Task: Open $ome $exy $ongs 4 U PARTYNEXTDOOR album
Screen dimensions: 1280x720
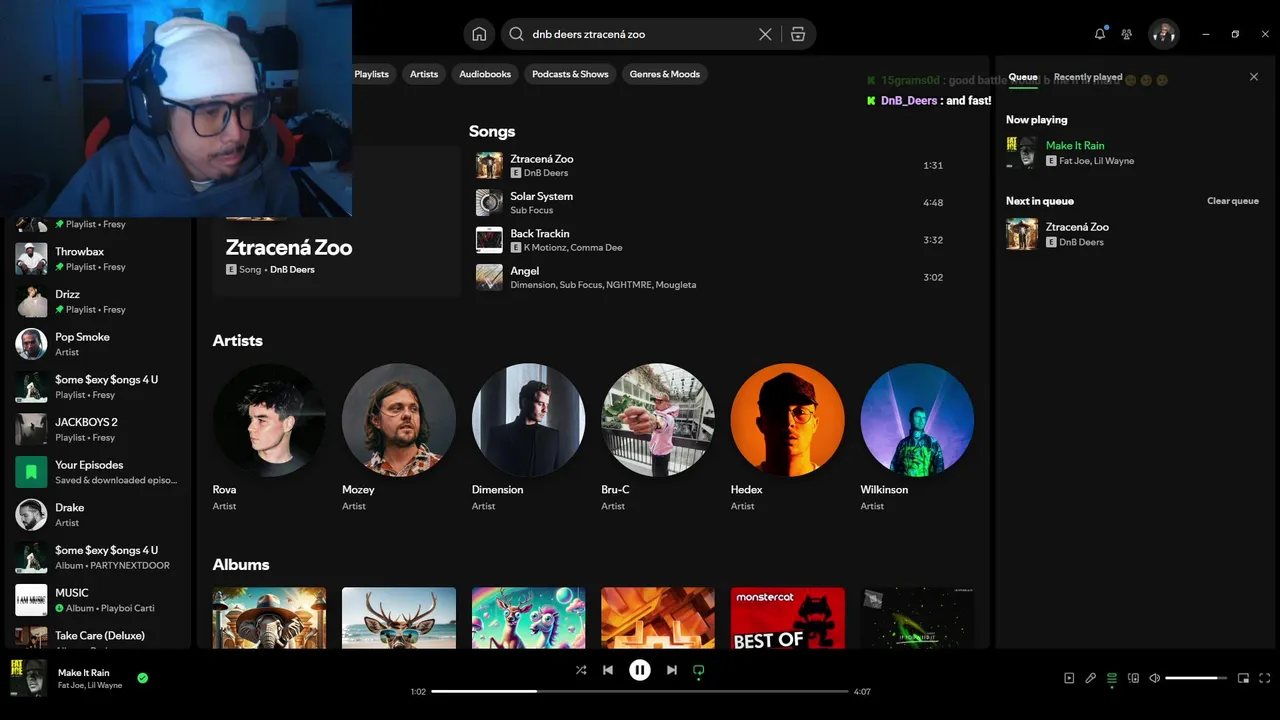Action: point(97,558)
